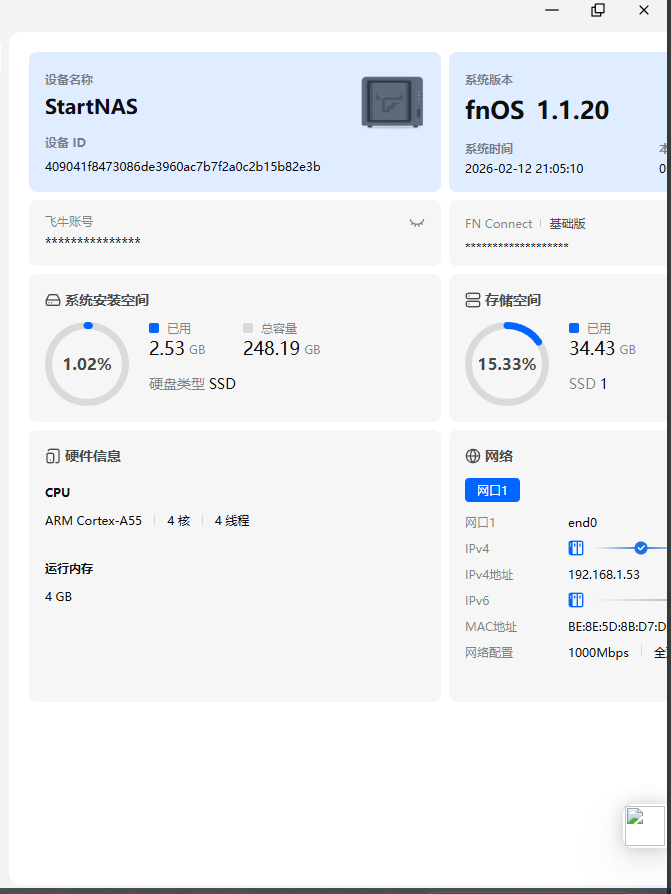Reveal the hidden 飞牛账号 with the eye icon
Viewport: 671px width, 894px height.
(417, 223)
